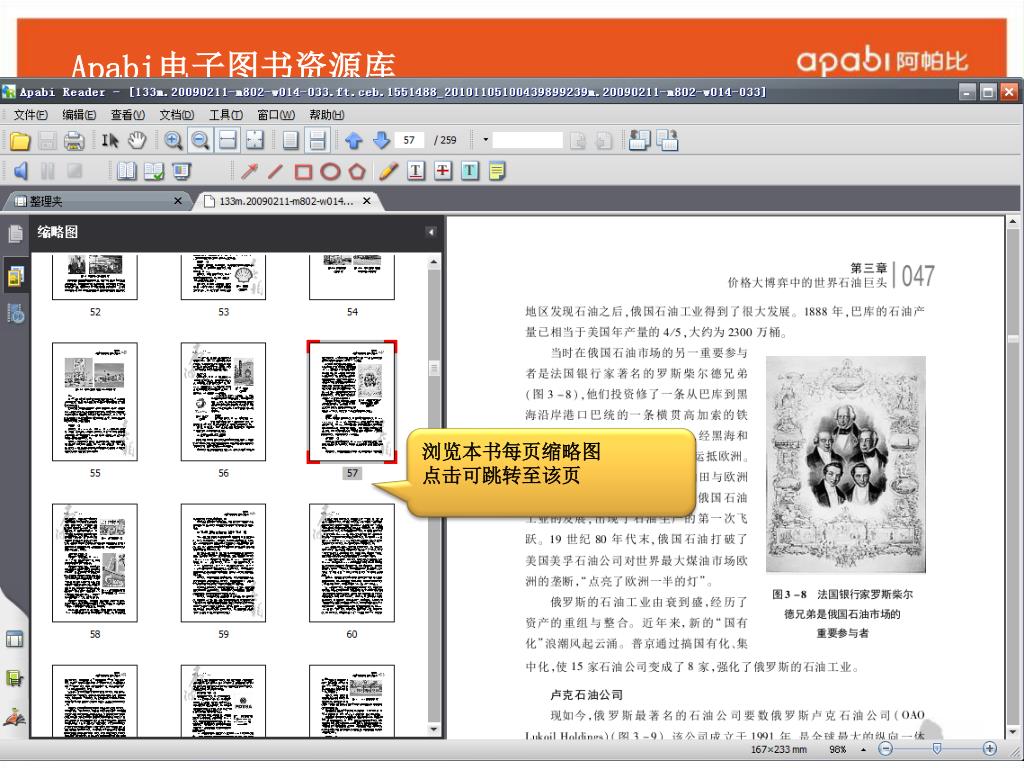
Task: Switch to continuous page layout
Action: [317, 140]
